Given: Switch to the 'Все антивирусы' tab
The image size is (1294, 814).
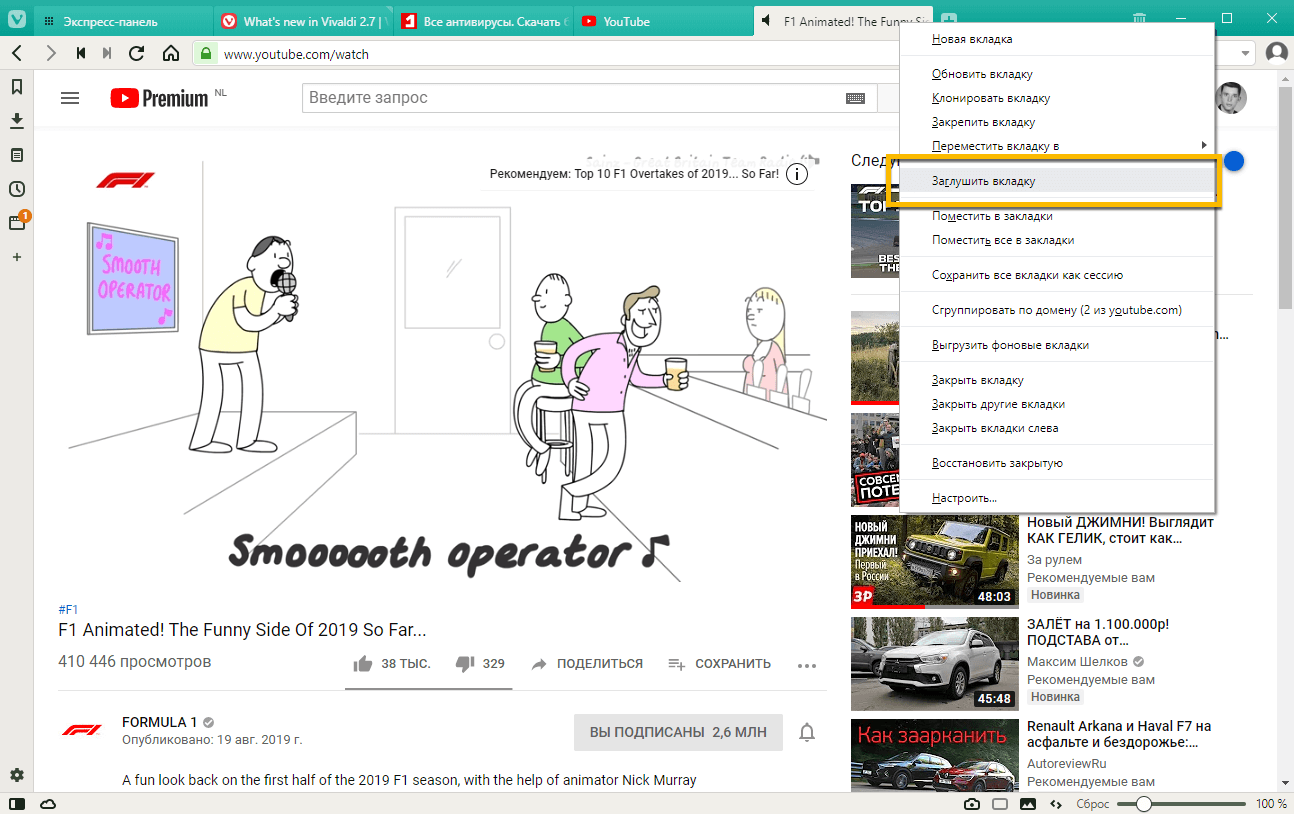Looking at the screenshot, I should pyautogui.click(x=485, y=21).
